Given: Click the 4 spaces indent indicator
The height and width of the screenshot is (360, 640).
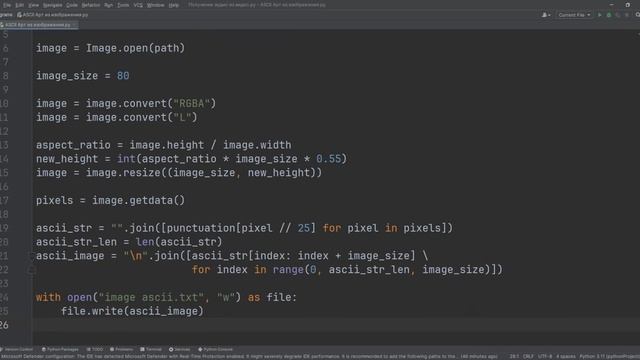Looking at the screenshot, I should point(565,357).
